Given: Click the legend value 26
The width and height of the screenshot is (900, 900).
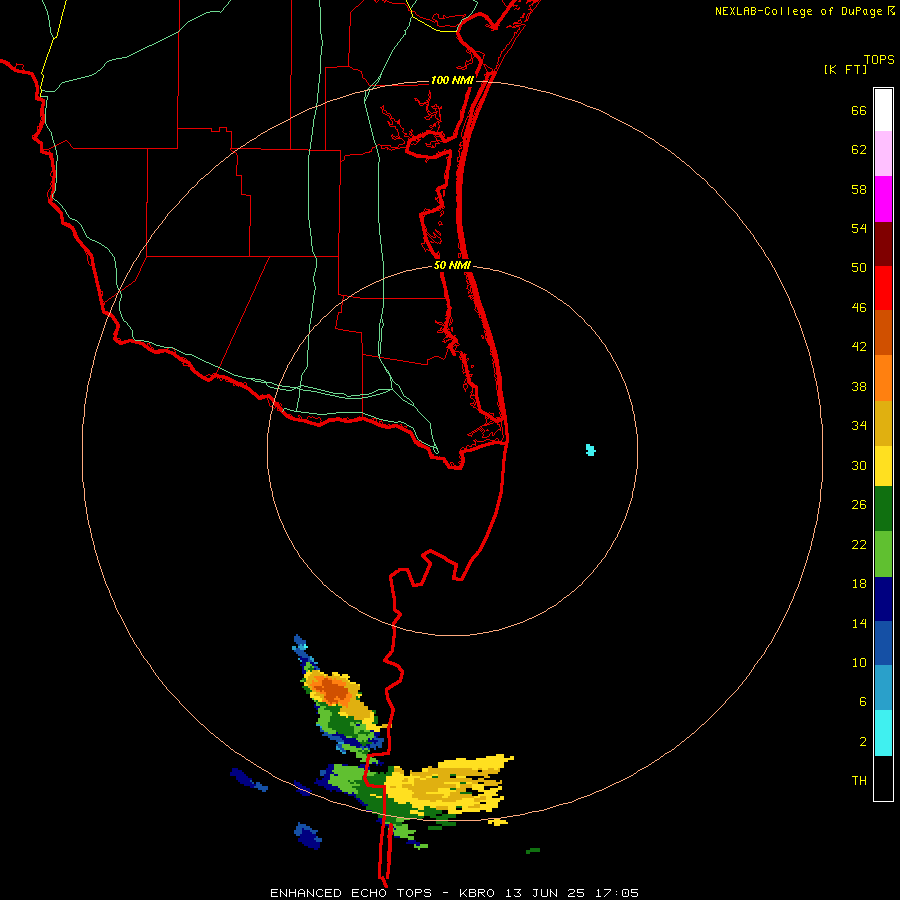Looking at the screenshot, I should tap(859, 505).
